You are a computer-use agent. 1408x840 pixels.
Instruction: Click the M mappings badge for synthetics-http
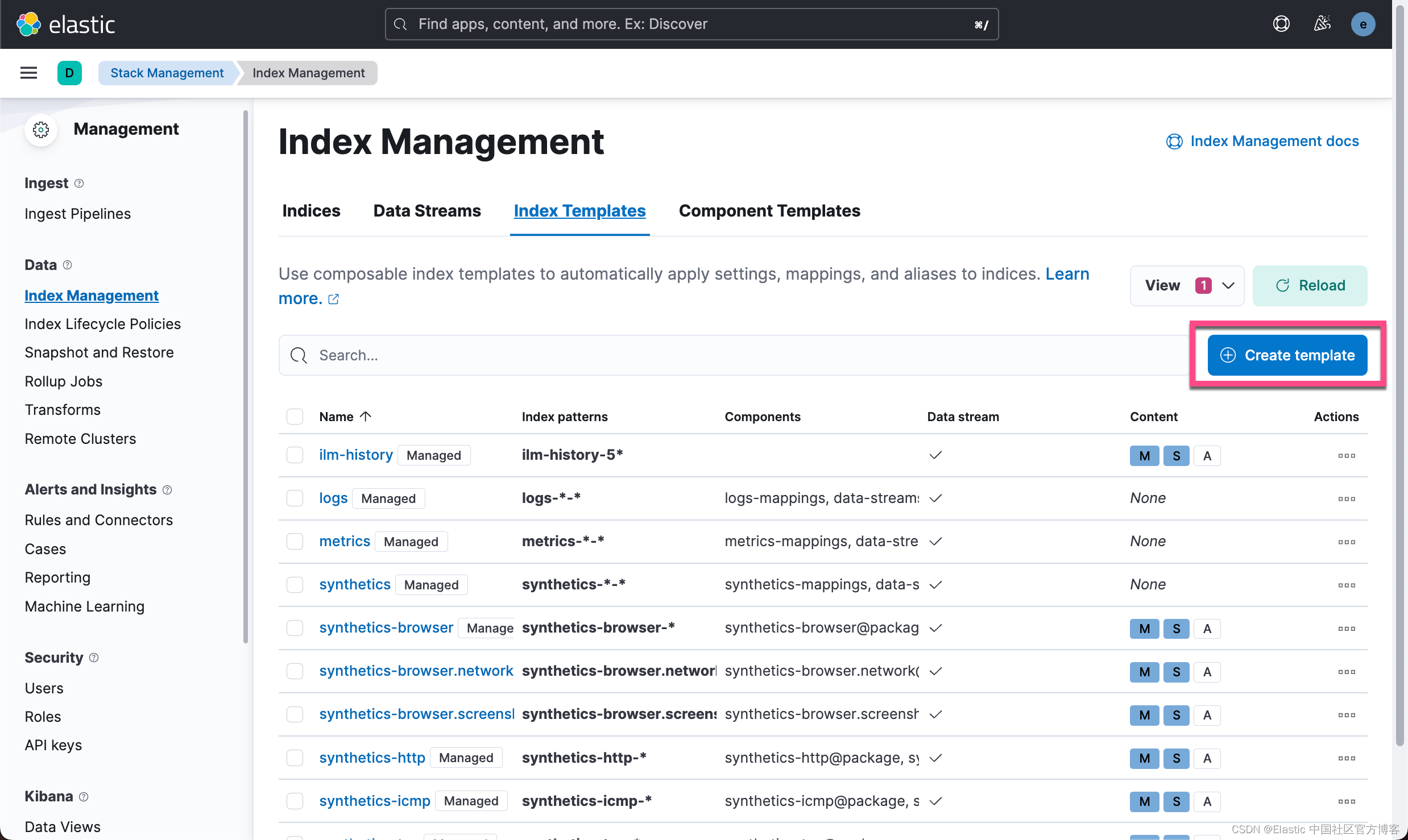pos(1144,758)
